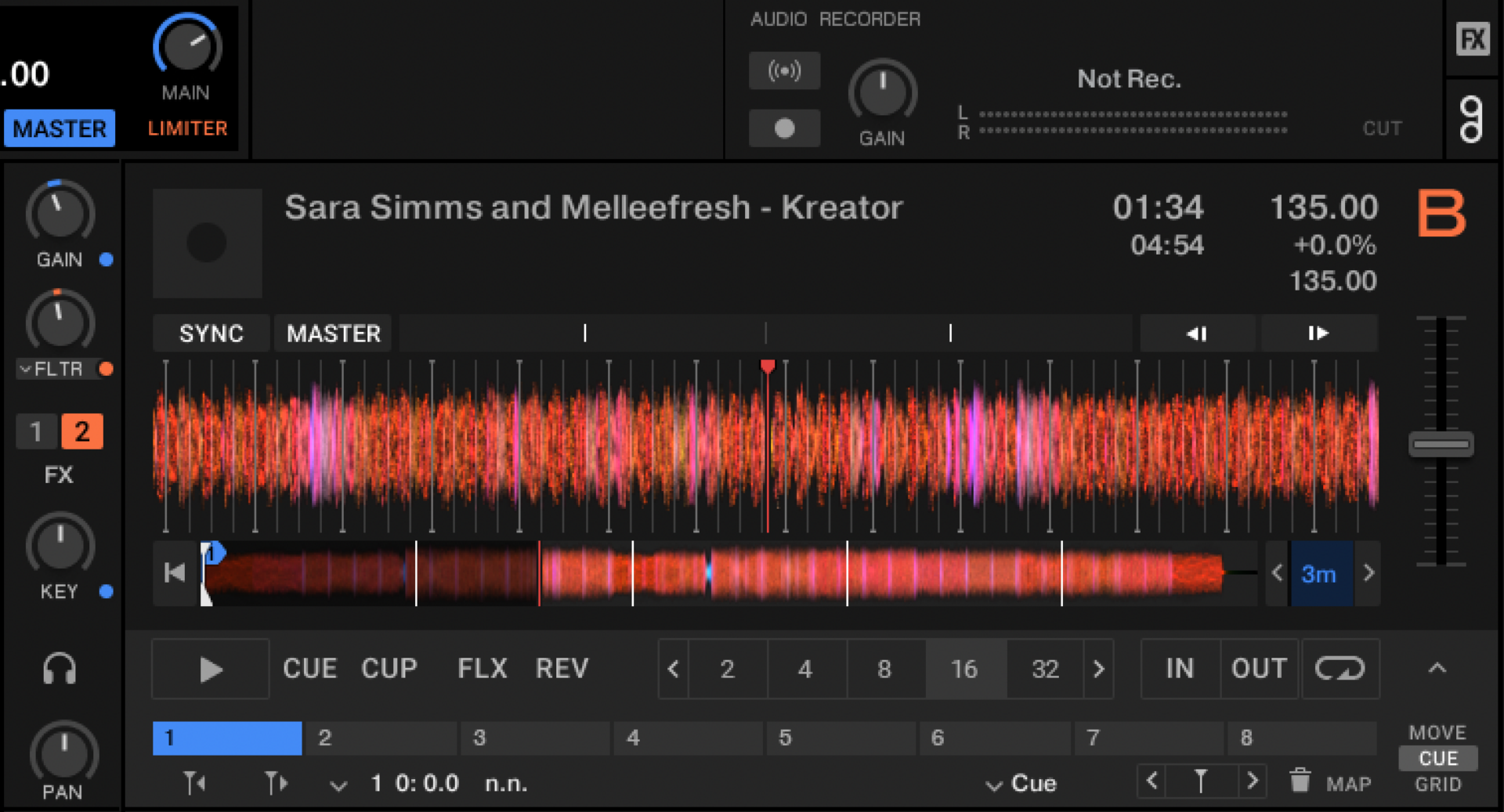Click the headphone monitoring icon on the left panel
Image resolution: width=1504 pixels, height=812 pixels.
pos(60,666)
